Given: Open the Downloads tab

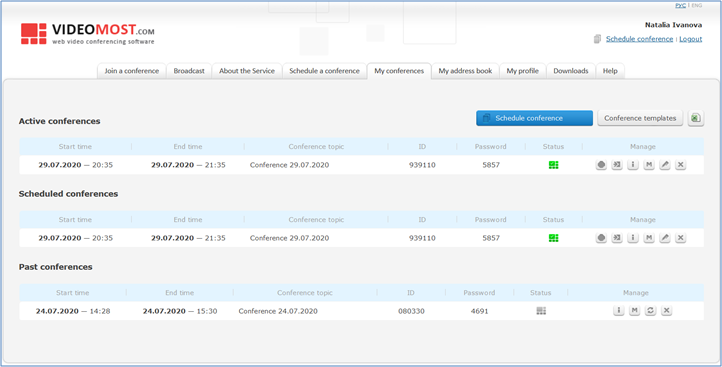Looking at the screenshot, I should 571,71.
